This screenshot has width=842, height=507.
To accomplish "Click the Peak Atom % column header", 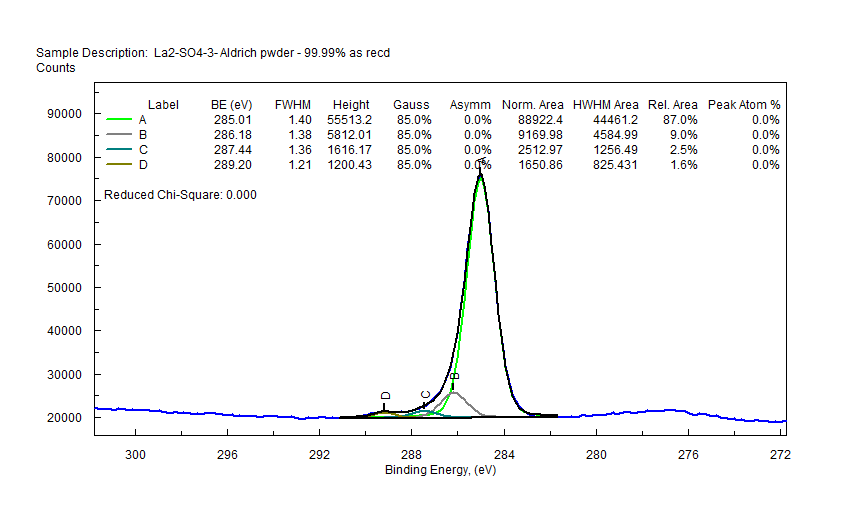I will tap(744, 105).
